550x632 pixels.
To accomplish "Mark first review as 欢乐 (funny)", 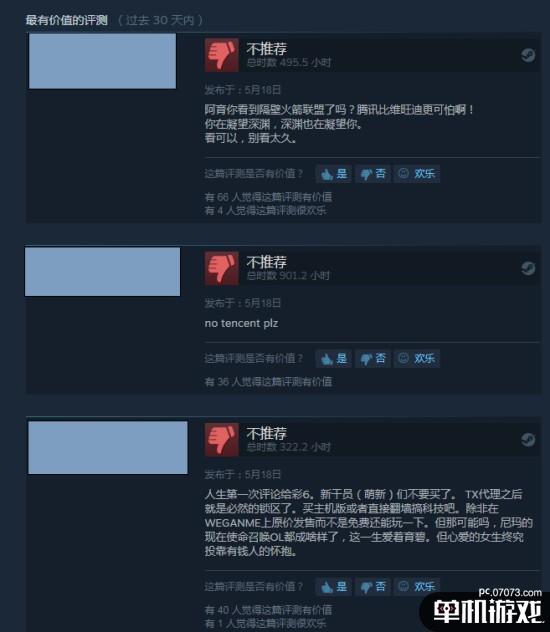I will click(x=417, y=174).
